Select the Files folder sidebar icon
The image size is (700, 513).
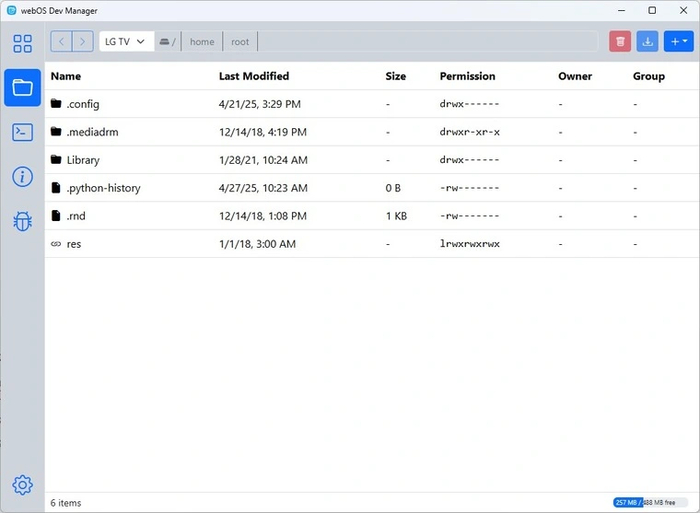22,87
